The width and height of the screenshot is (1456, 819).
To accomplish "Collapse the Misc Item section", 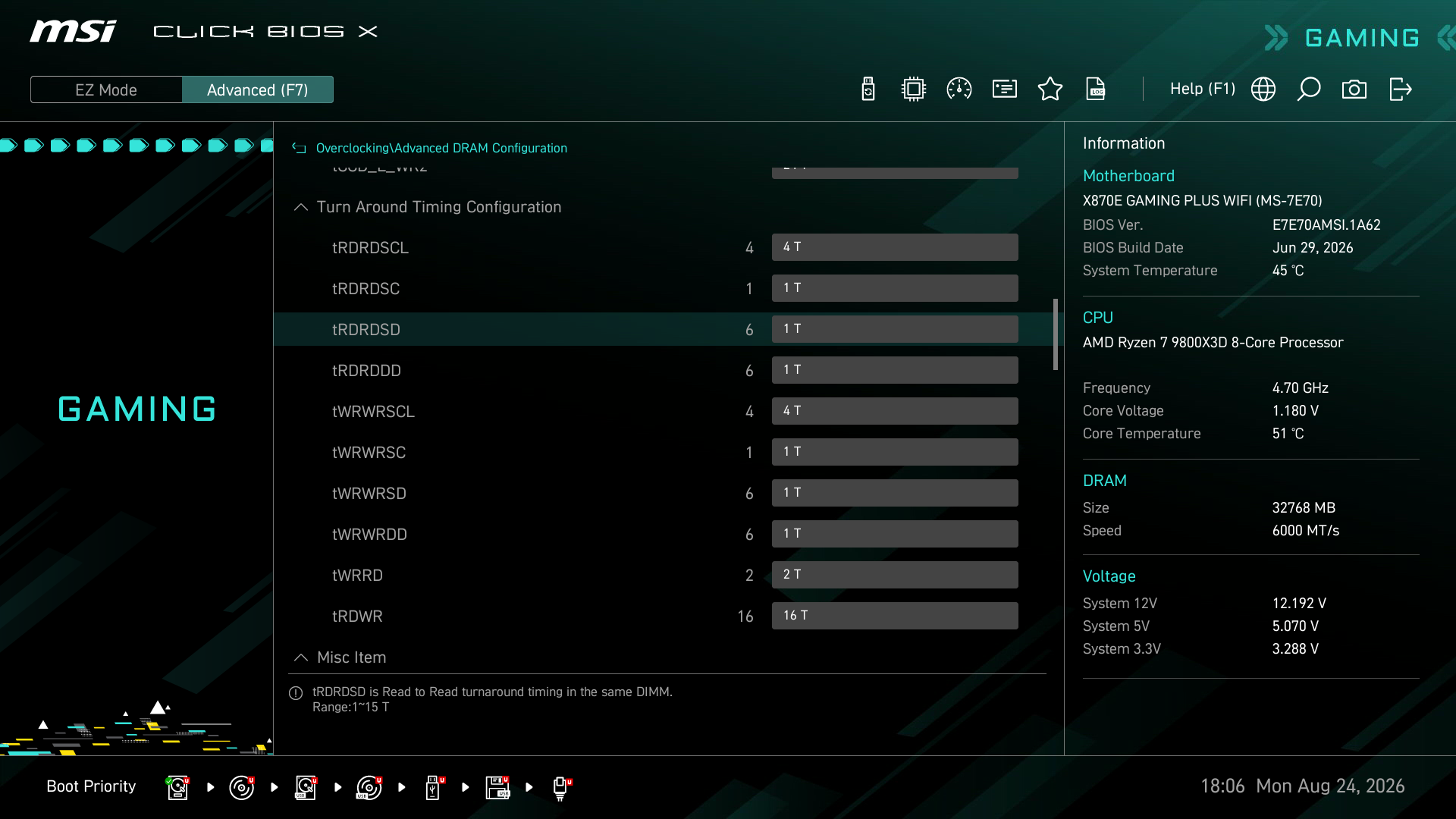I will tap(301, 657).
